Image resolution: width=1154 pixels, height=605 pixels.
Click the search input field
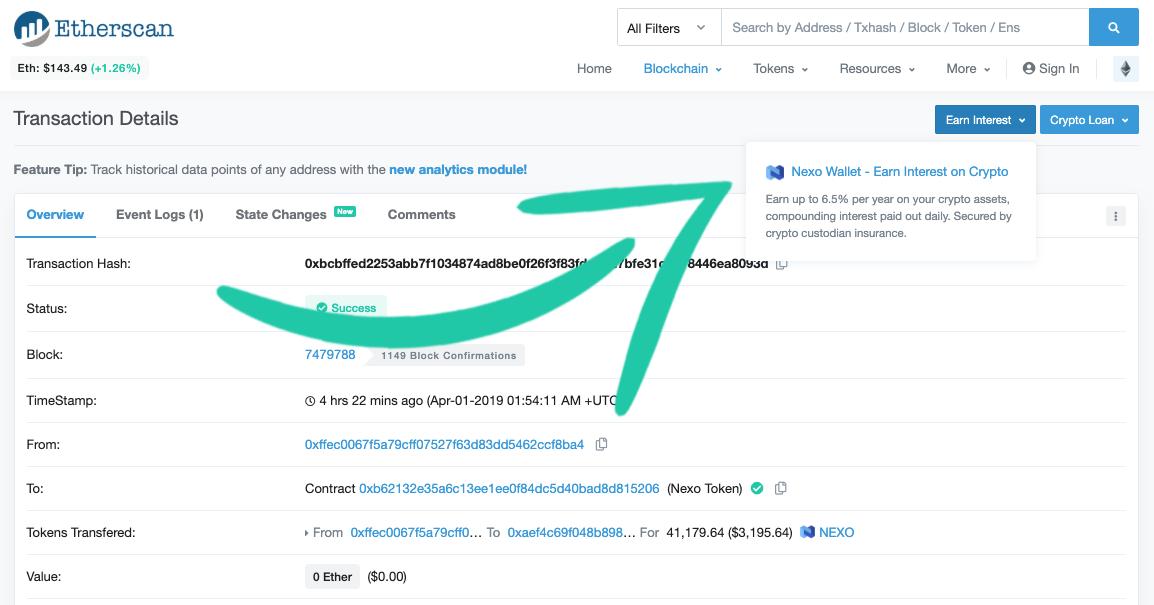point(905,28)
